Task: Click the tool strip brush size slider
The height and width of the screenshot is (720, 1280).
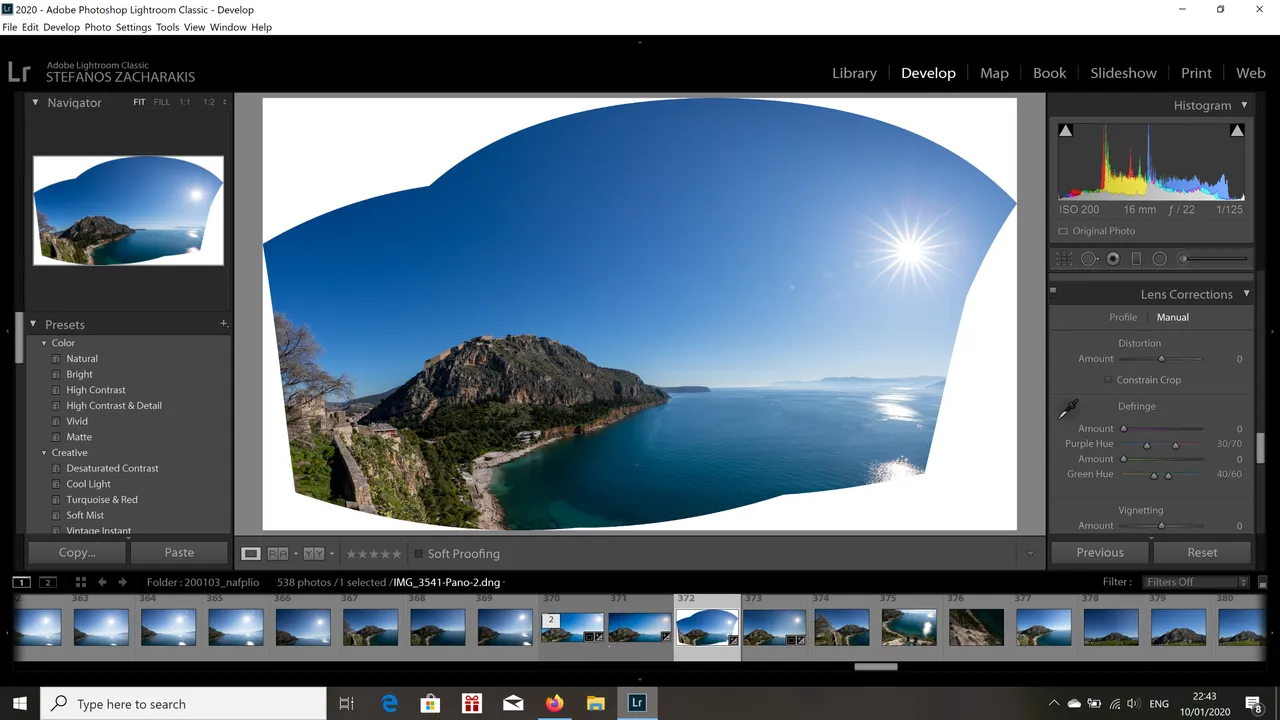Action: coord(1214,259)
